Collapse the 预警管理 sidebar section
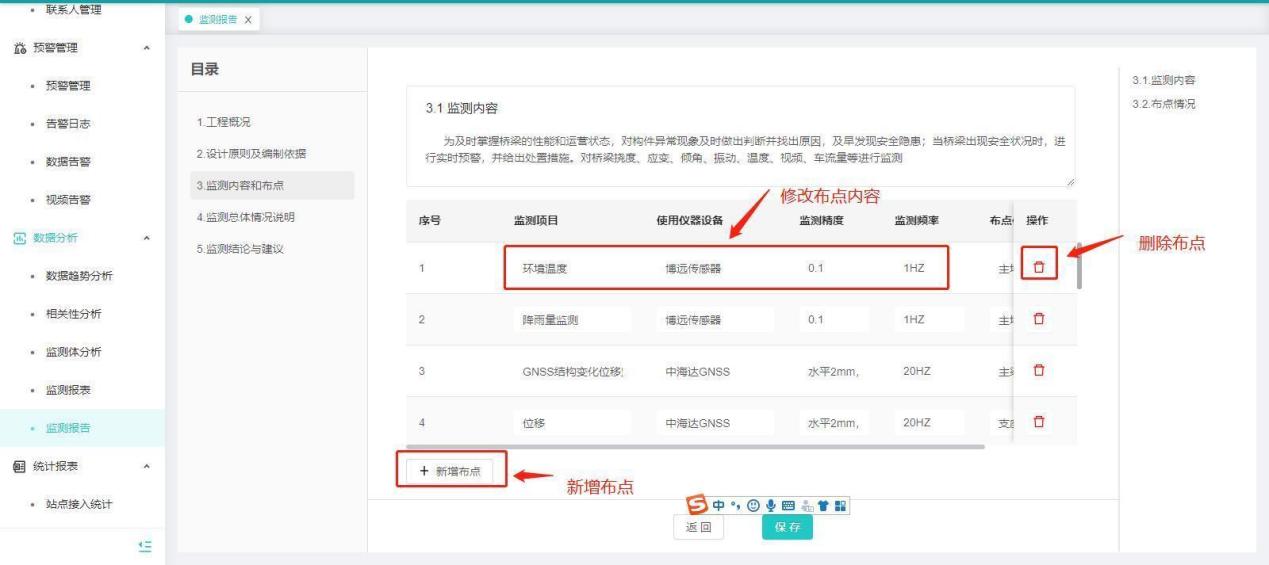Image resolution: width=1269 pixels, height=565 pixels. click(148, 48)
